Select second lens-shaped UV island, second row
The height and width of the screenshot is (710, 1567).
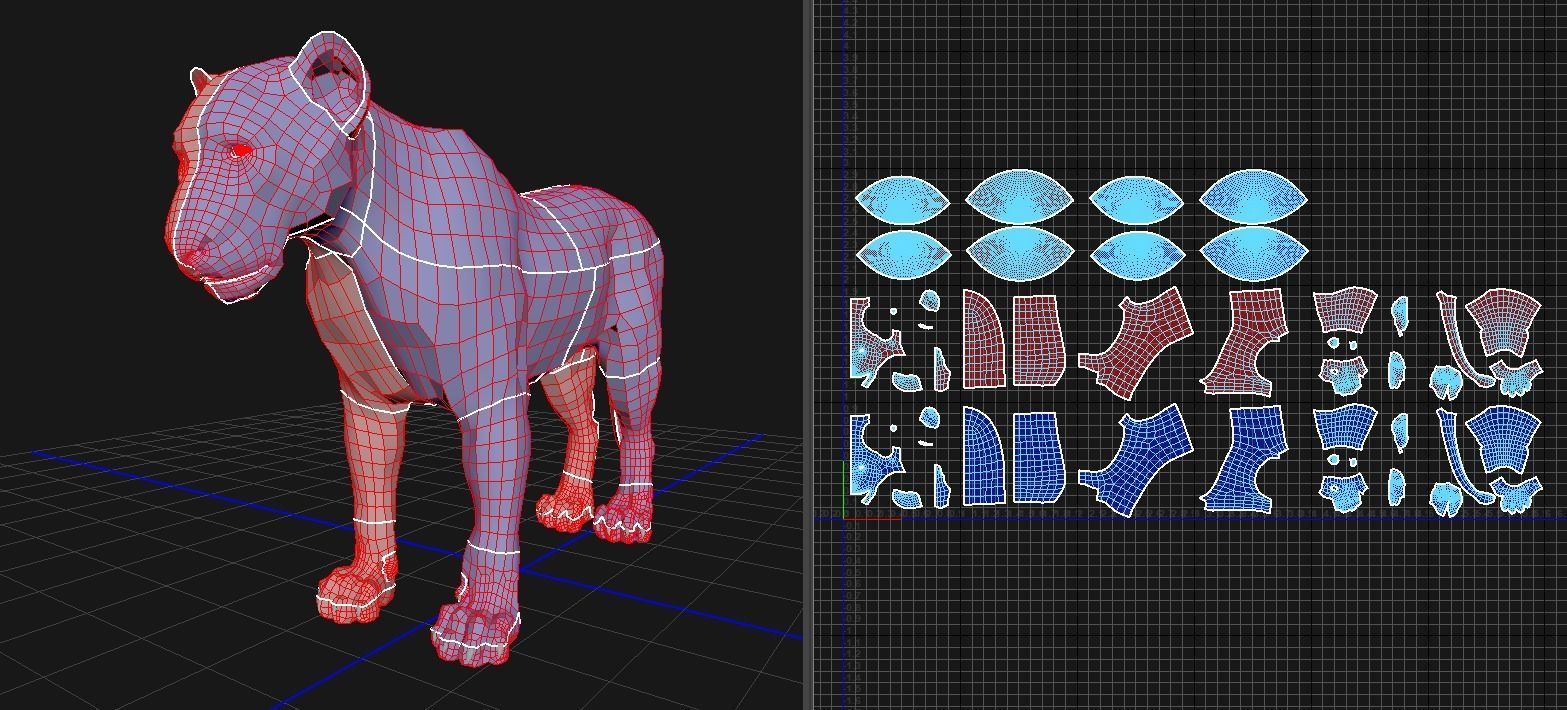pos(1019,254)
